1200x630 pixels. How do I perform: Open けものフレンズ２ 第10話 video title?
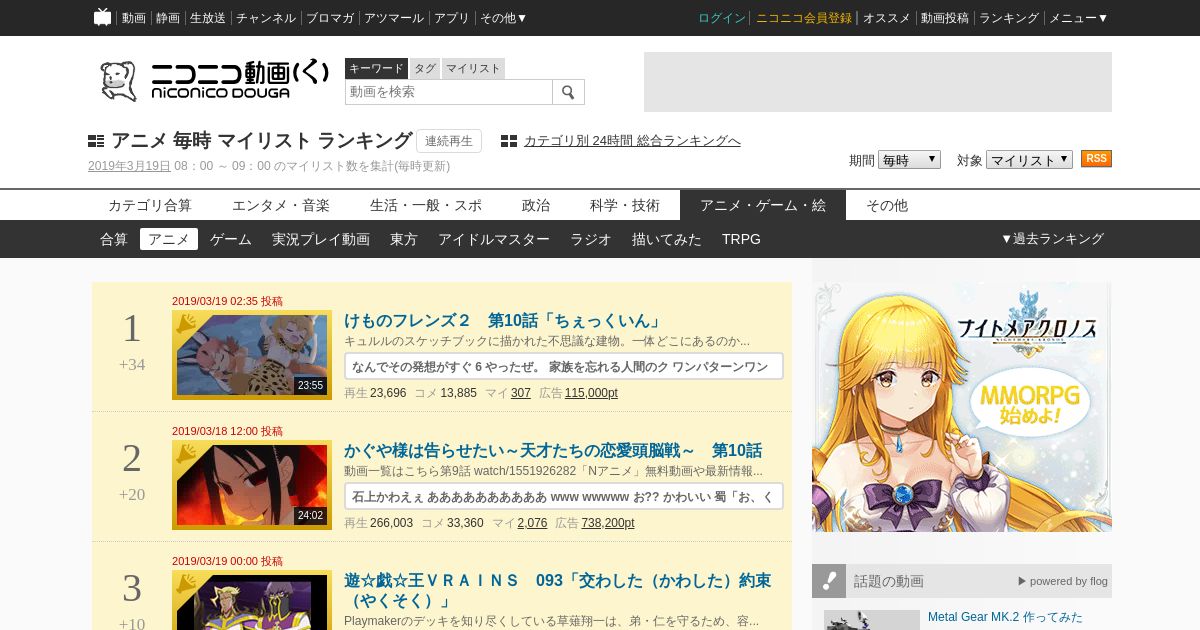(x=503, y=321)
